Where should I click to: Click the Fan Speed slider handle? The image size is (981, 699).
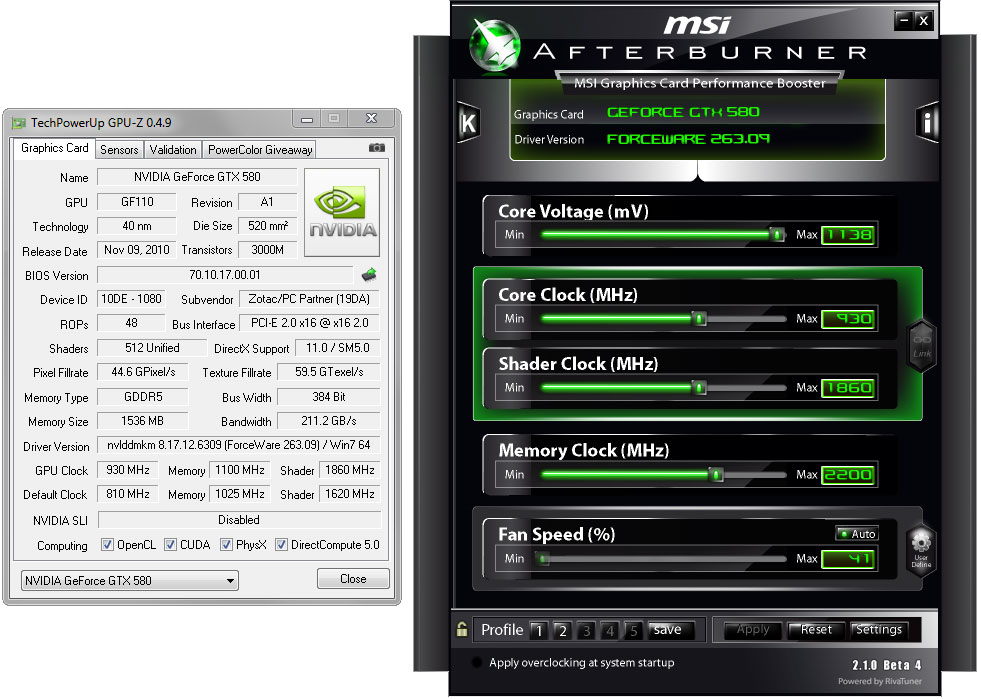pyautogui.click(x=542, y=558)
